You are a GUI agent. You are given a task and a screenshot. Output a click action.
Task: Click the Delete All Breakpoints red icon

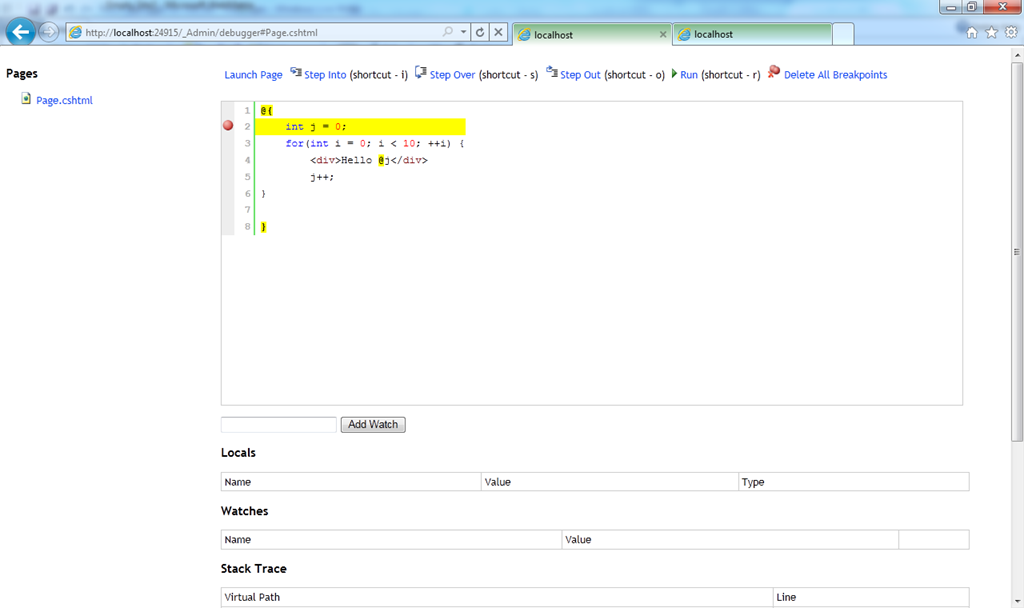(x=774, y=72)
